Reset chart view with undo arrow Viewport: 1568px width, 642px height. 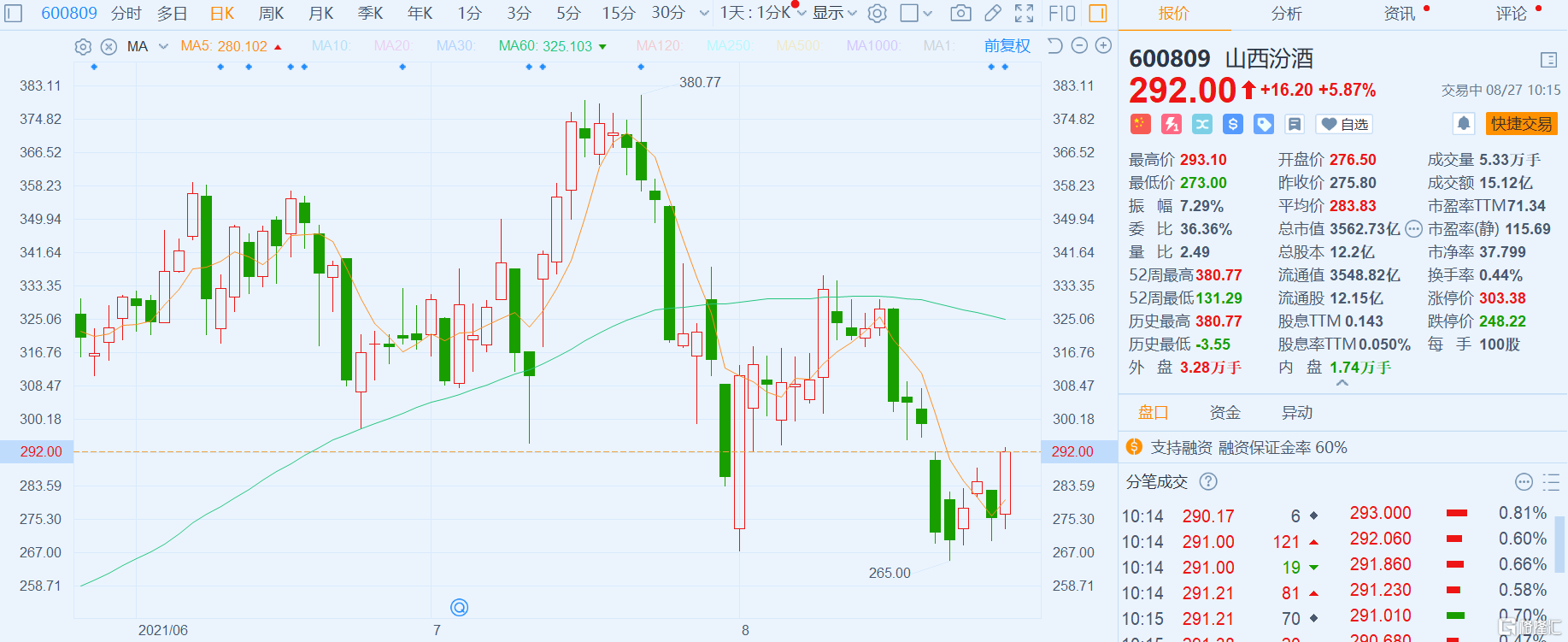[x=1055, y=45]
